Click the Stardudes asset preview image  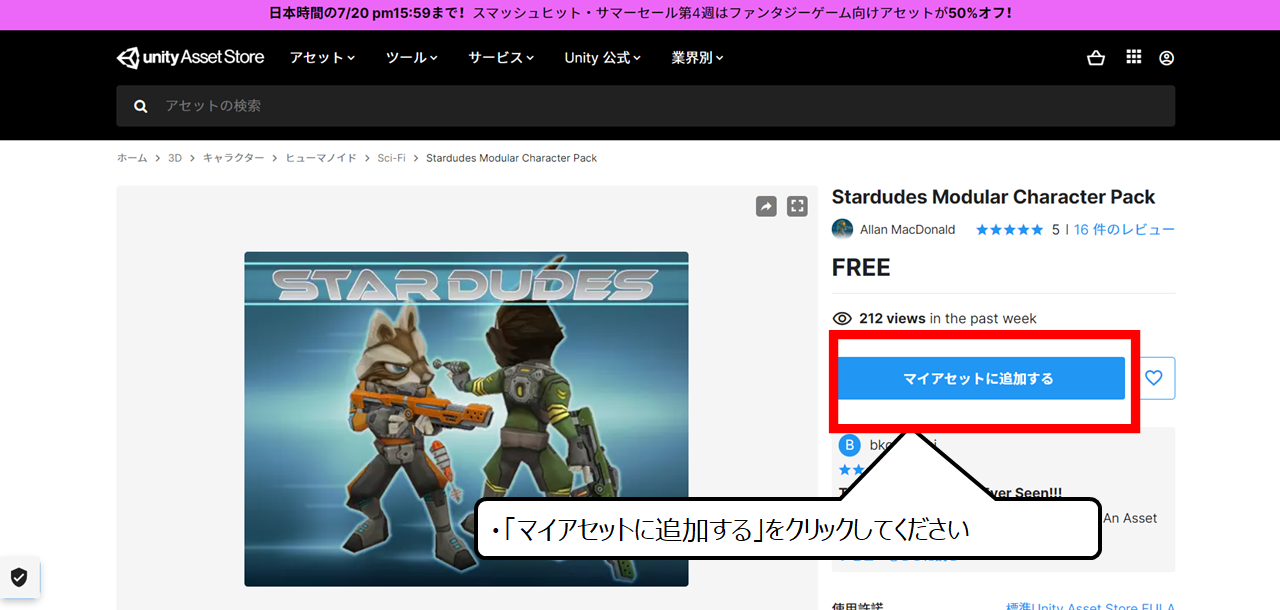(x=466, y=419)
